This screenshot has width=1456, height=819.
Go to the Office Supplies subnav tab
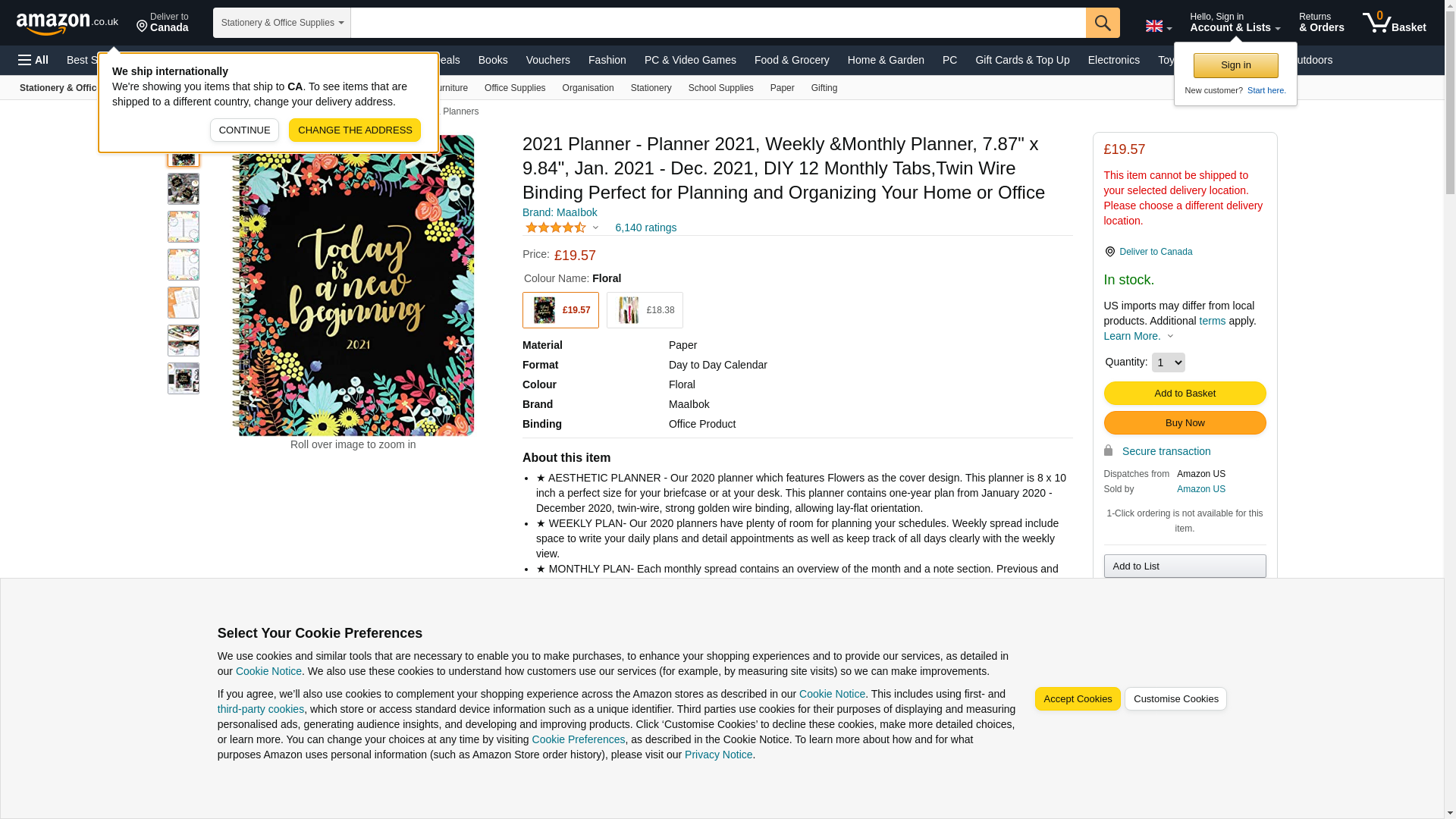tap(515, 88)
